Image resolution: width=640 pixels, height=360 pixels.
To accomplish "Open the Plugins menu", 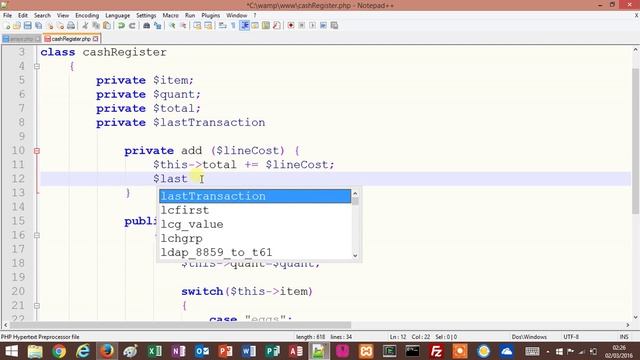I will point(211,15).
